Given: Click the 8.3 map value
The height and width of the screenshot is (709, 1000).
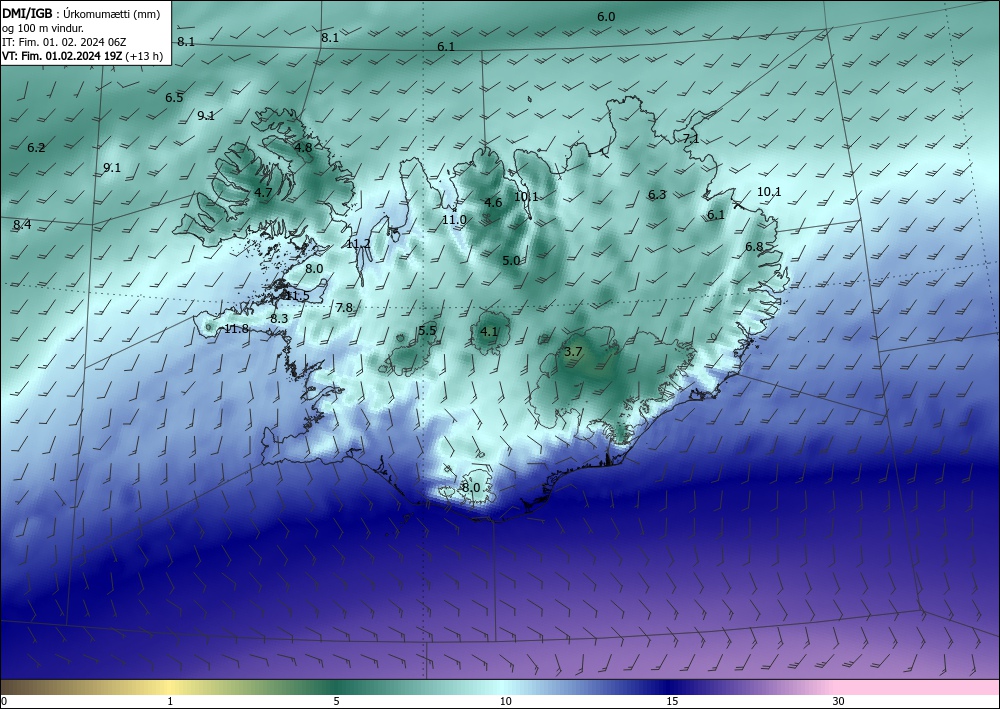Looking at the screenshot, I should [279, 318].
